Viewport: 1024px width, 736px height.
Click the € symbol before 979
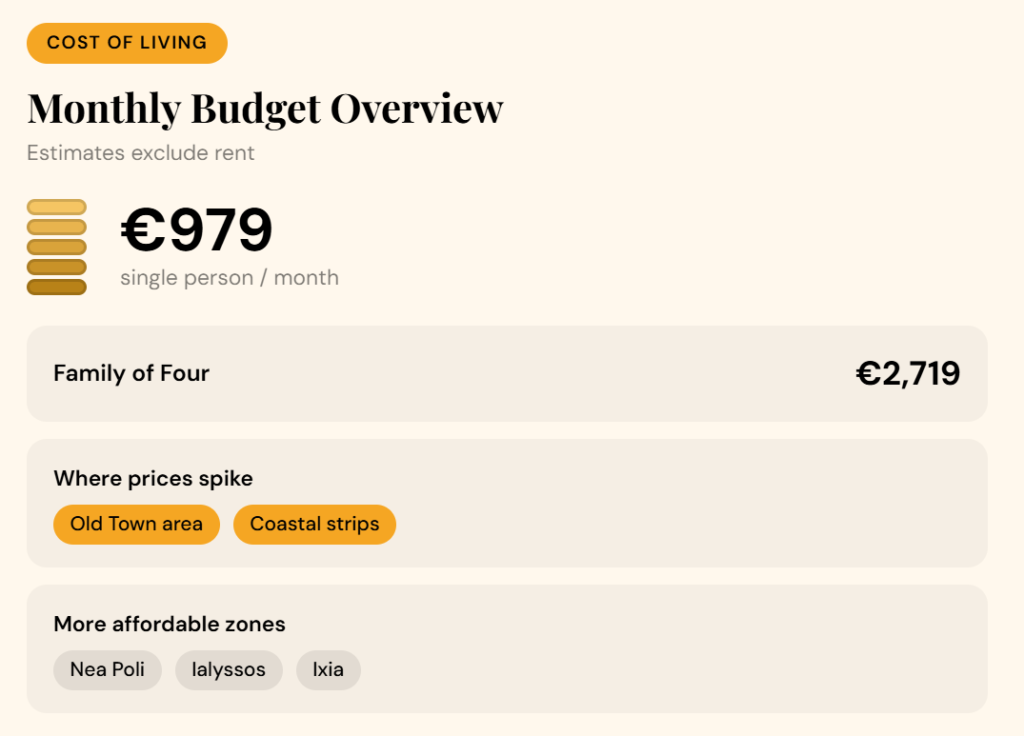(142, 231)
